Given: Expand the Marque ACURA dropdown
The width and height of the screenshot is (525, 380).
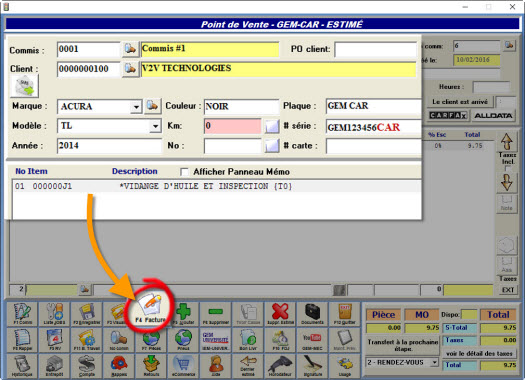Looking at the screenshot, I should (136, 107).
